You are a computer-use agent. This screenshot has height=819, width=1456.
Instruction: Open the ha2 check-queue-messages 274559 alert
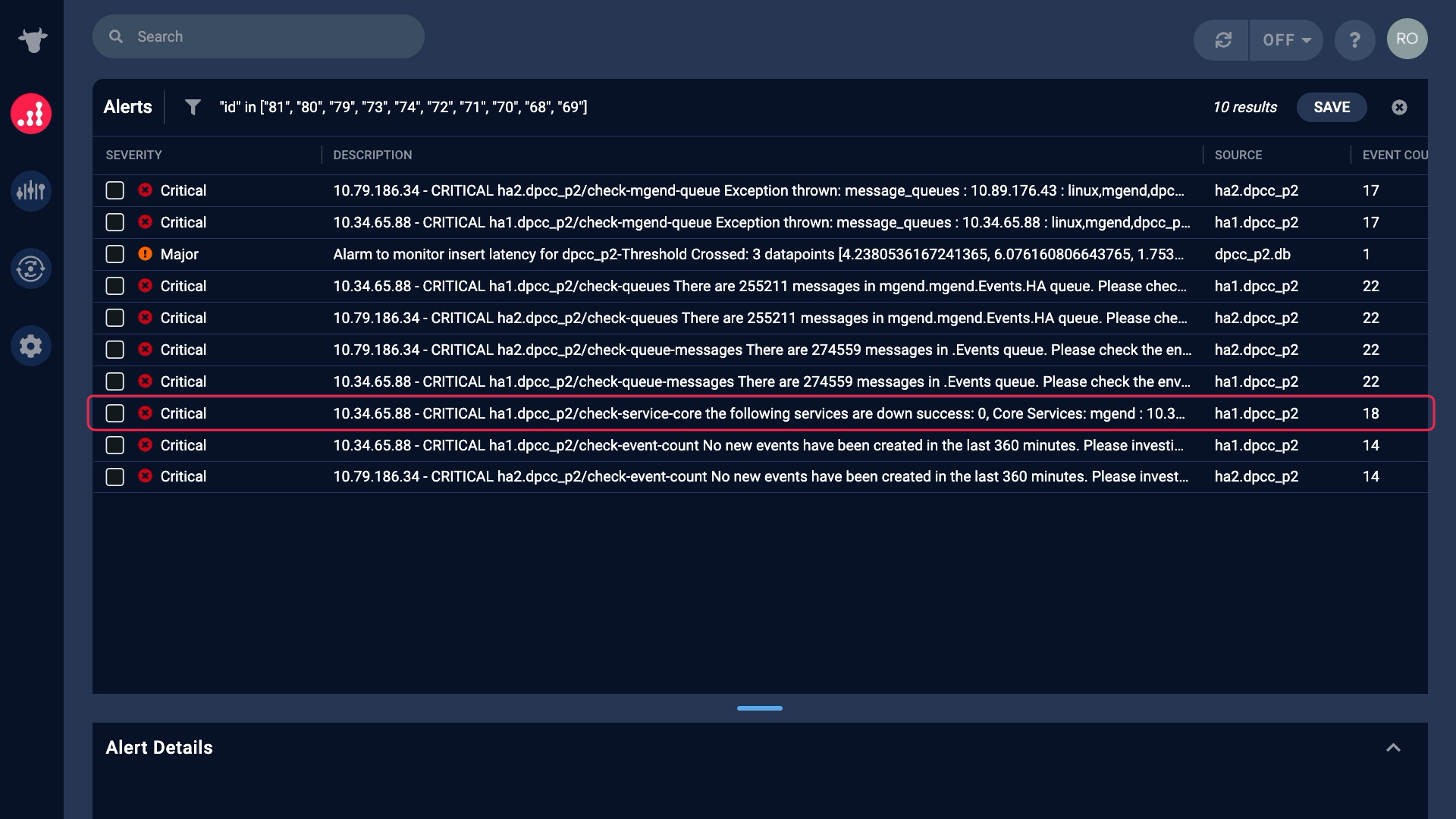(762, 350)
